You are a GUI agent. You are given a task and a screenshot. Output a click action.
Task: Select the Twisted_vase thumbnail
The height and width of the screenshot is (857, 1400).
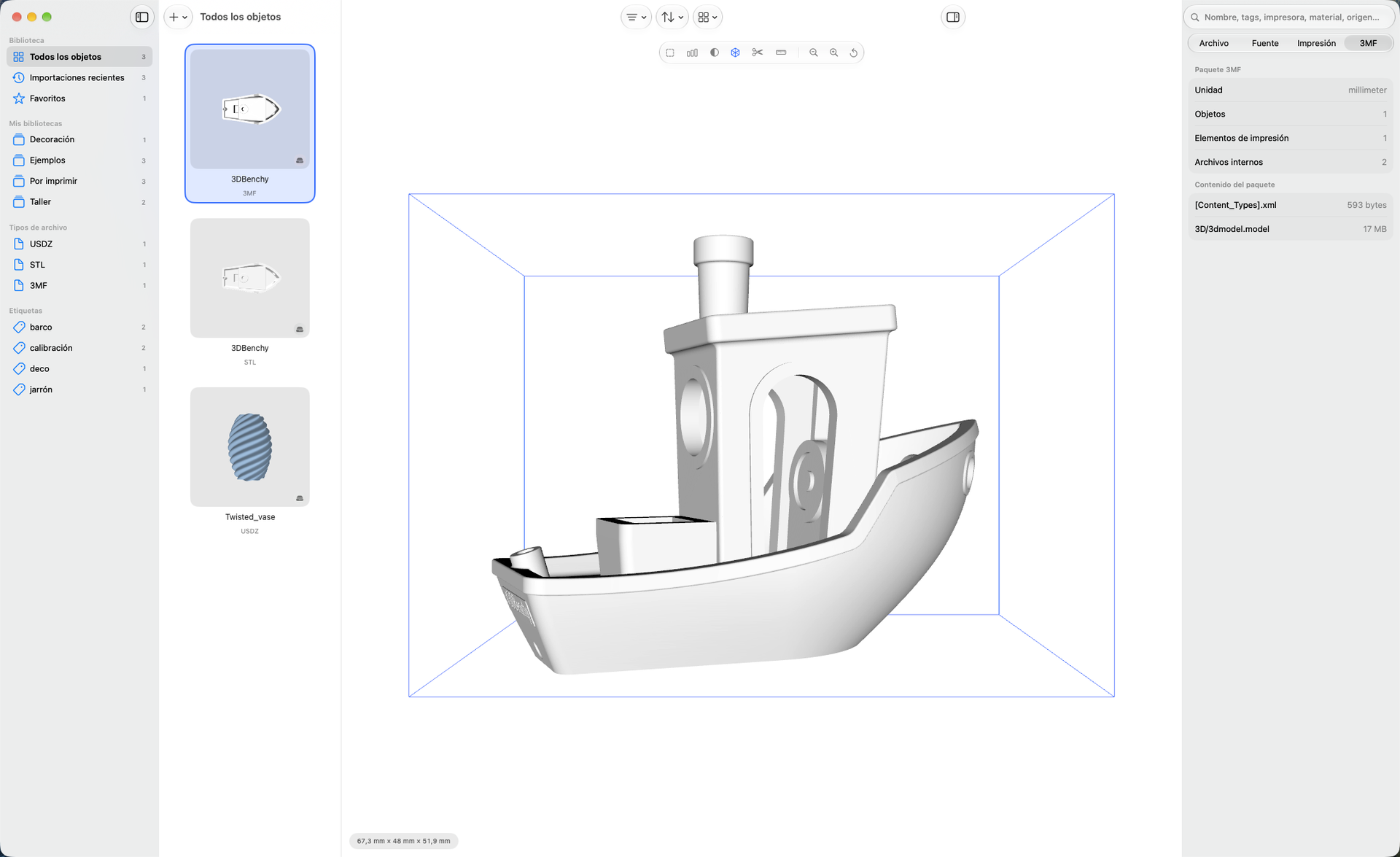(250, 447)
